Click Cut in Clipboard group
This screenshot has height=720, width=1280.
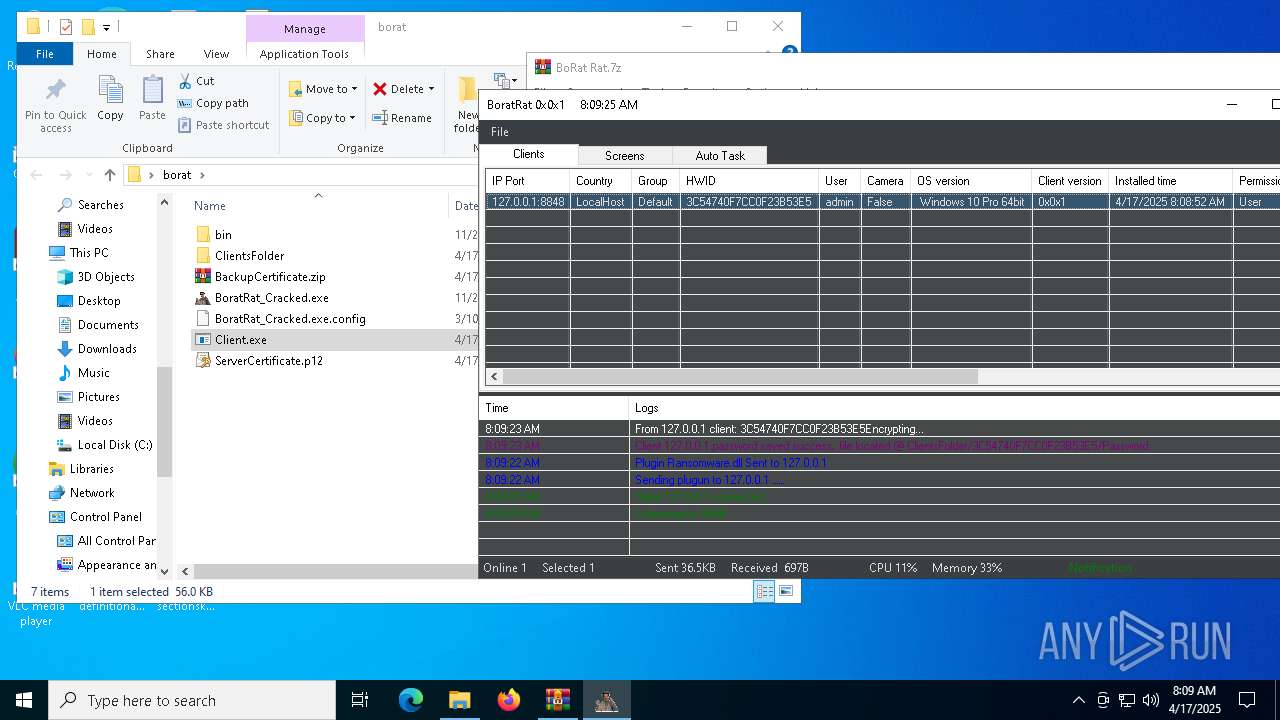click(x=196, y=81)
